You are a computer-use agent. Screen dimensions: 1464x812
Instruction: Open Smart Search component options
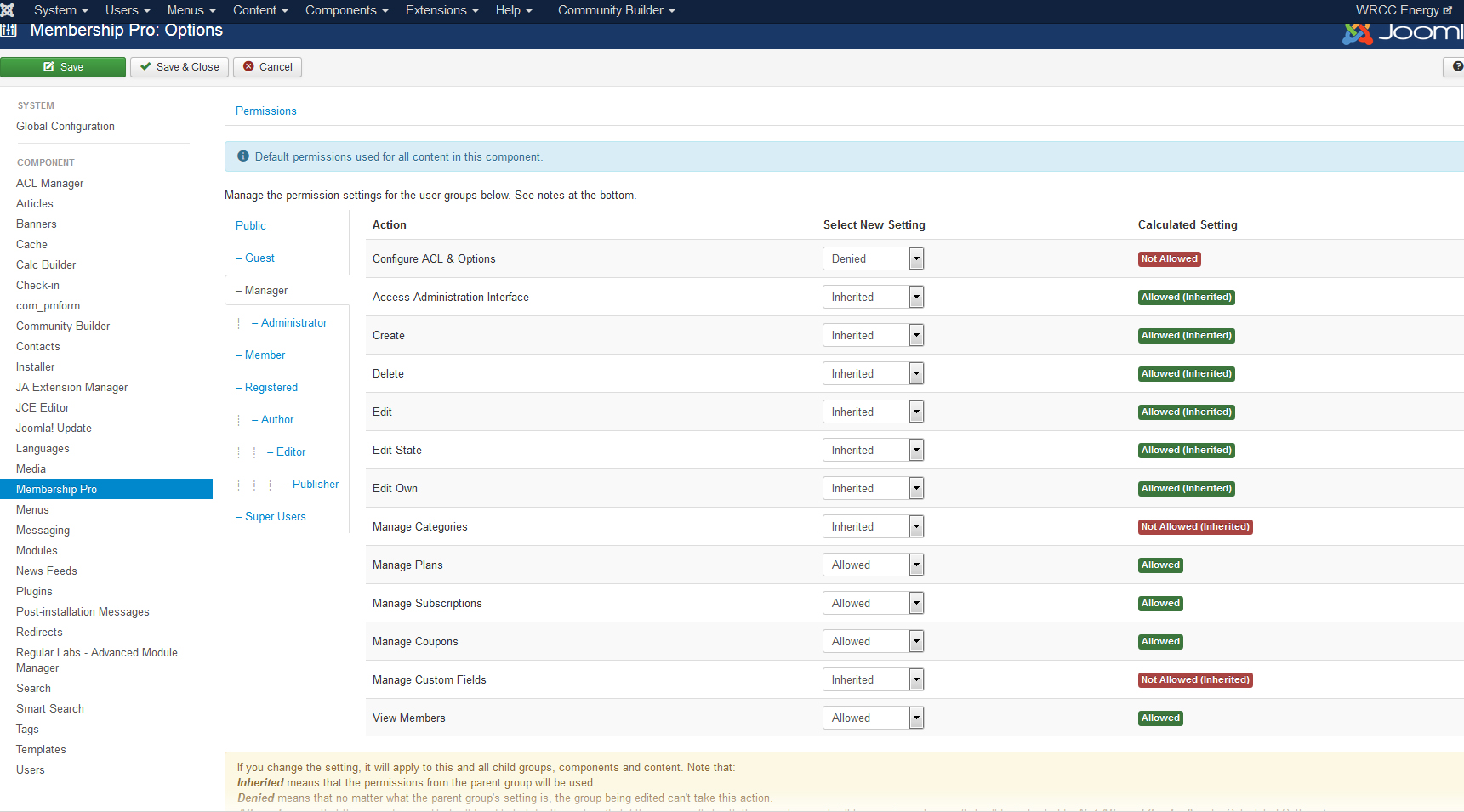pos(50,708)
